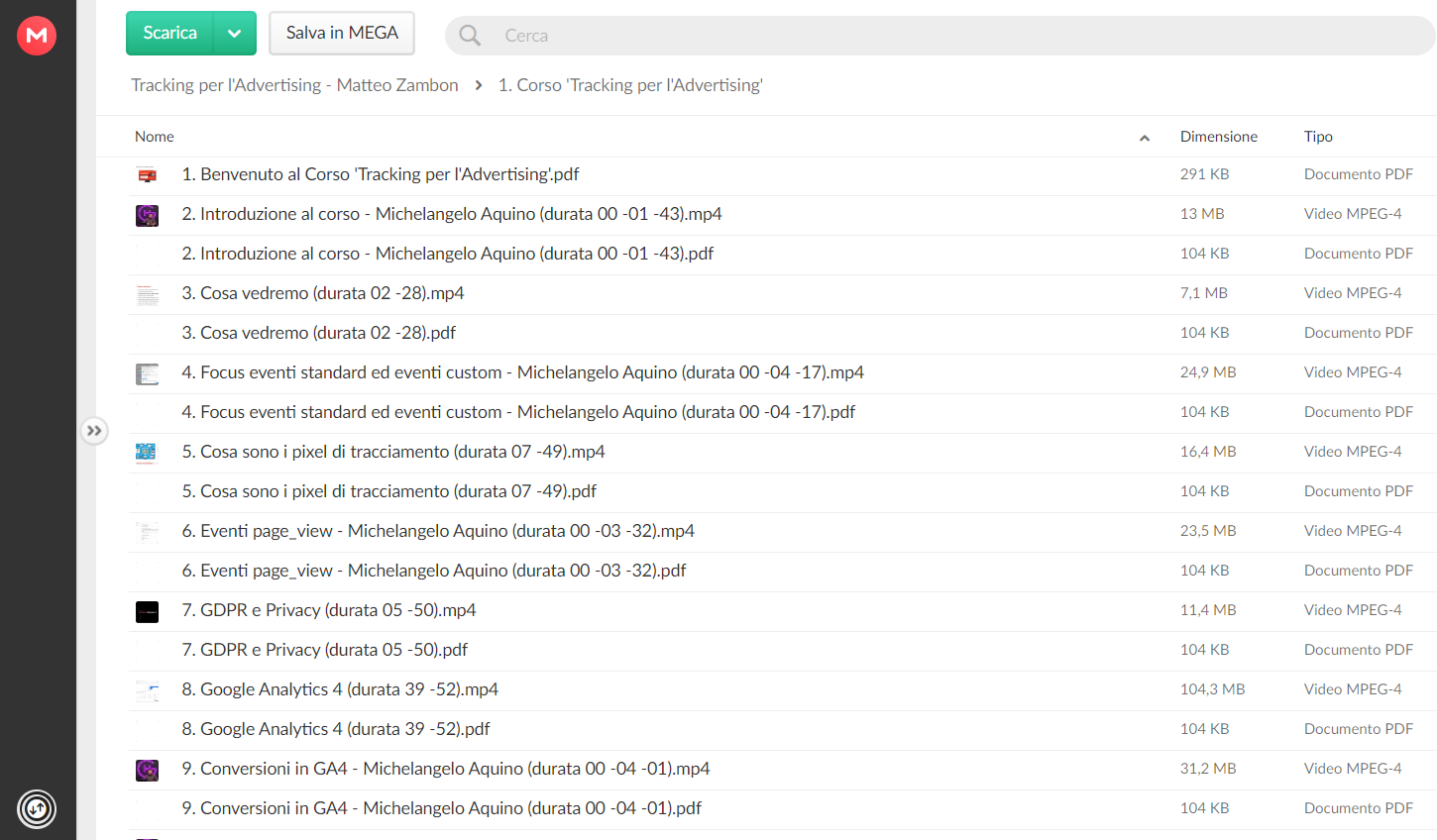
Task: Toggle the sort direction arrow in the header
Action: pos(1145,138)
